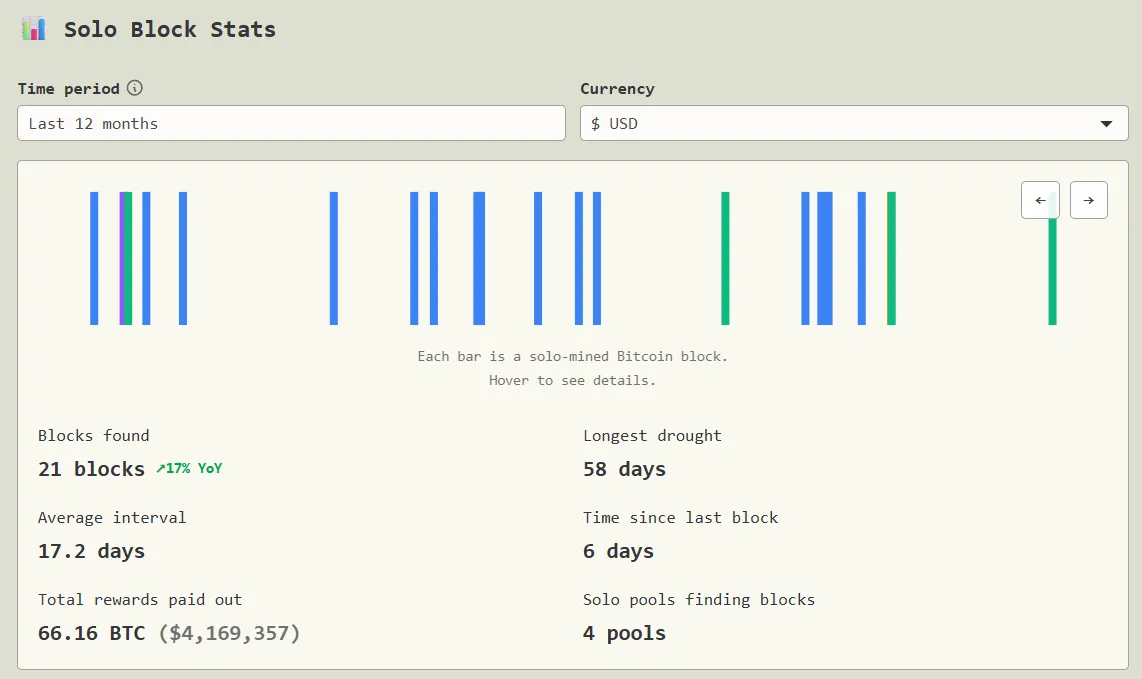Screen dimensions: 1142x679
Task: Select the Total rewards paid out amount
Action: [x=168, y=632]
